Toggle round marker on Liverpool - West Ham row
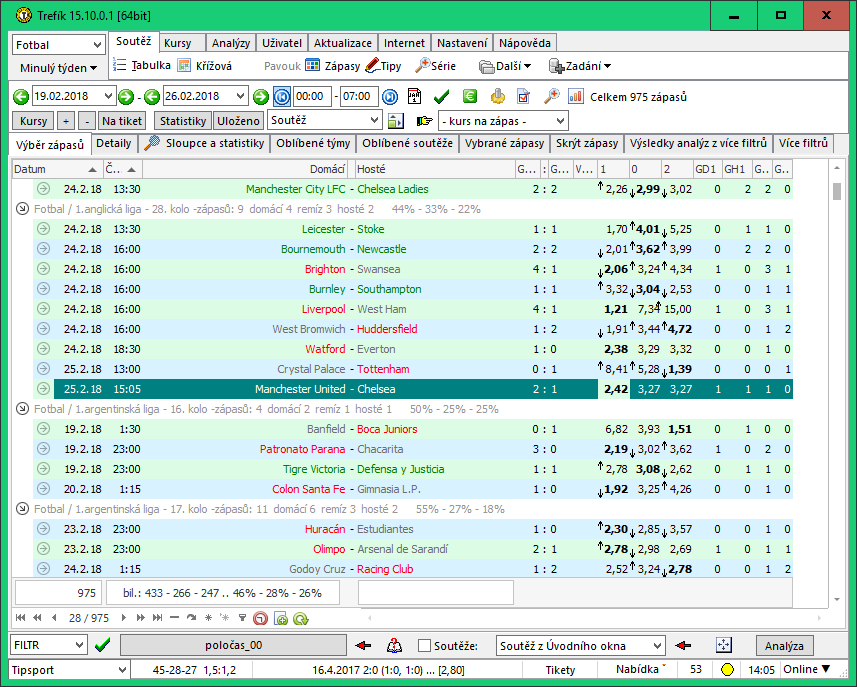 click(43, 308)
